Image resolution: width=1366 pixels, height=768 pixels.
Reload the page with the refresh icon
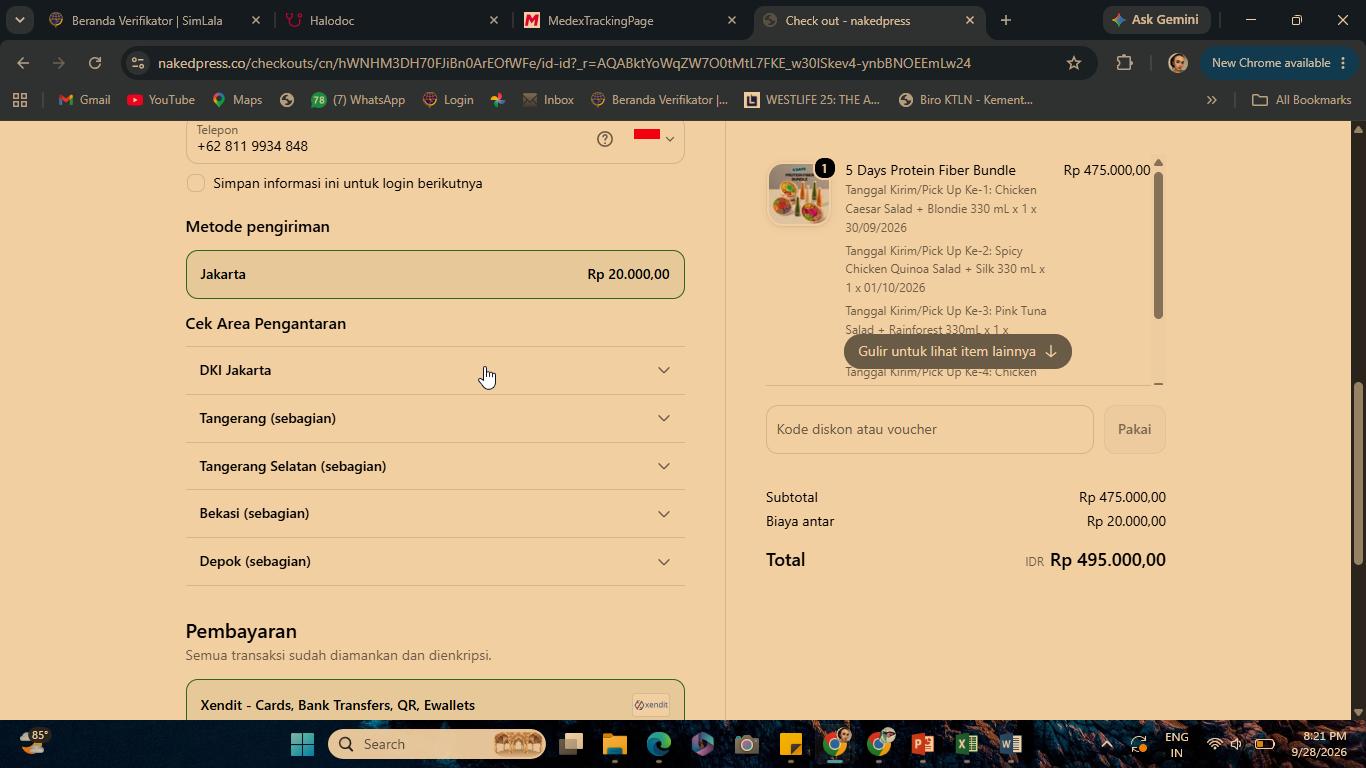coord(95,63)
